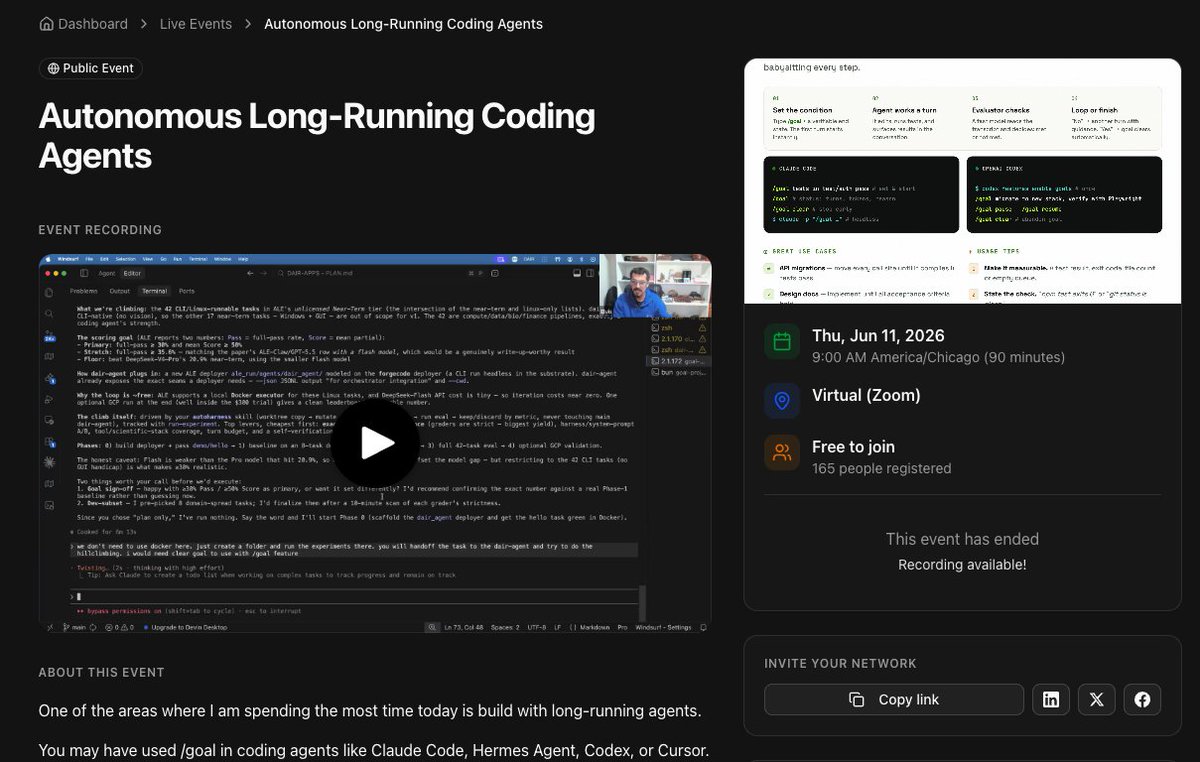
Task: Click the 9:00 AM America/Chicago time text
Action: click(x=938, y=357)
